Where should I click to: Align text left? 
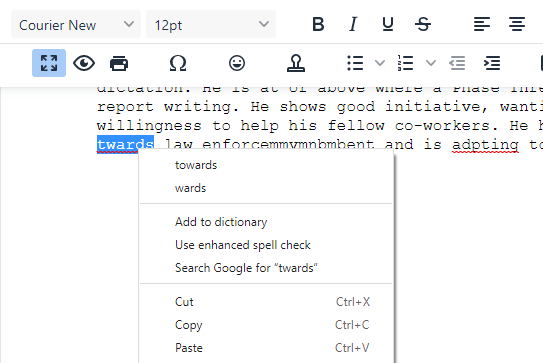pos(482,24)
